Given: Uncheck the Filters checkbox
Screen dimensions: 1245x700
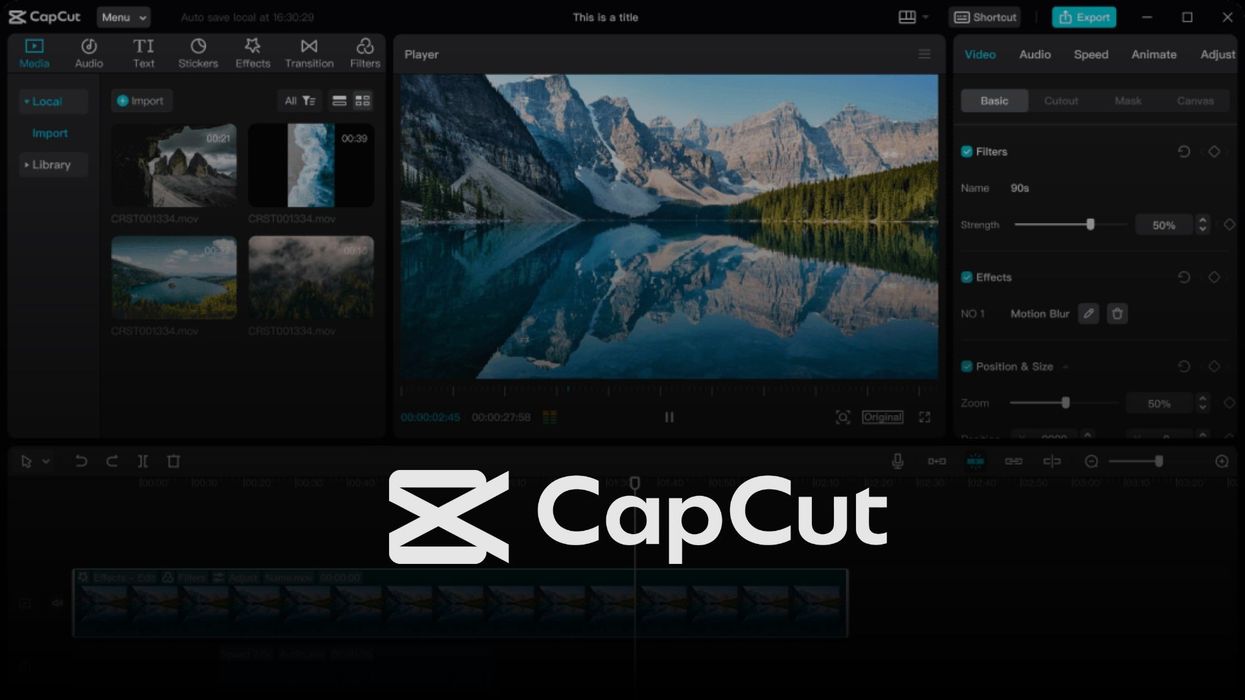Looking at the screenshot, I should click(967, 152).
